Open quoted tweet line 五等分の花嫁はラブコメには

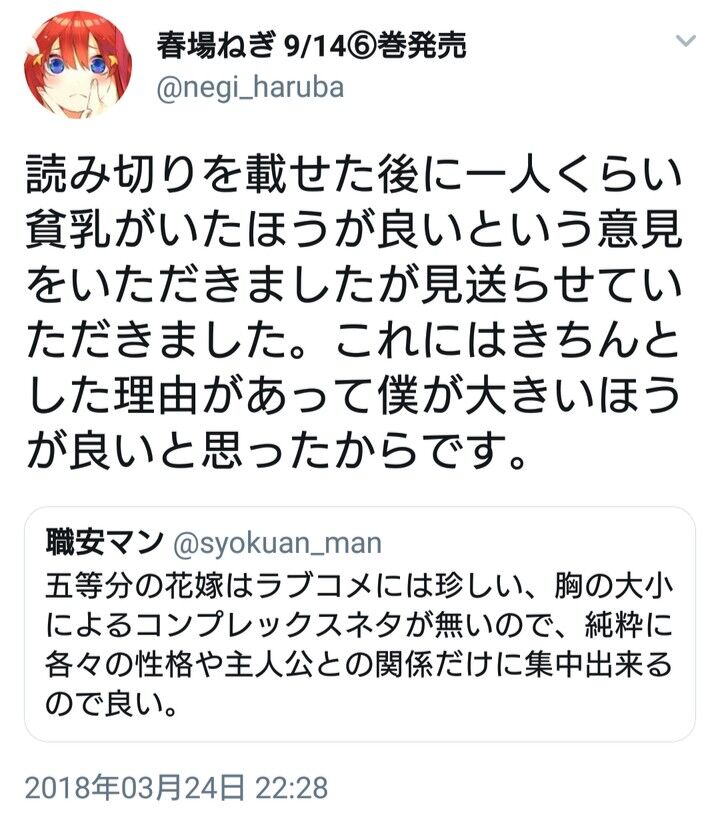(x=359, y=586)
